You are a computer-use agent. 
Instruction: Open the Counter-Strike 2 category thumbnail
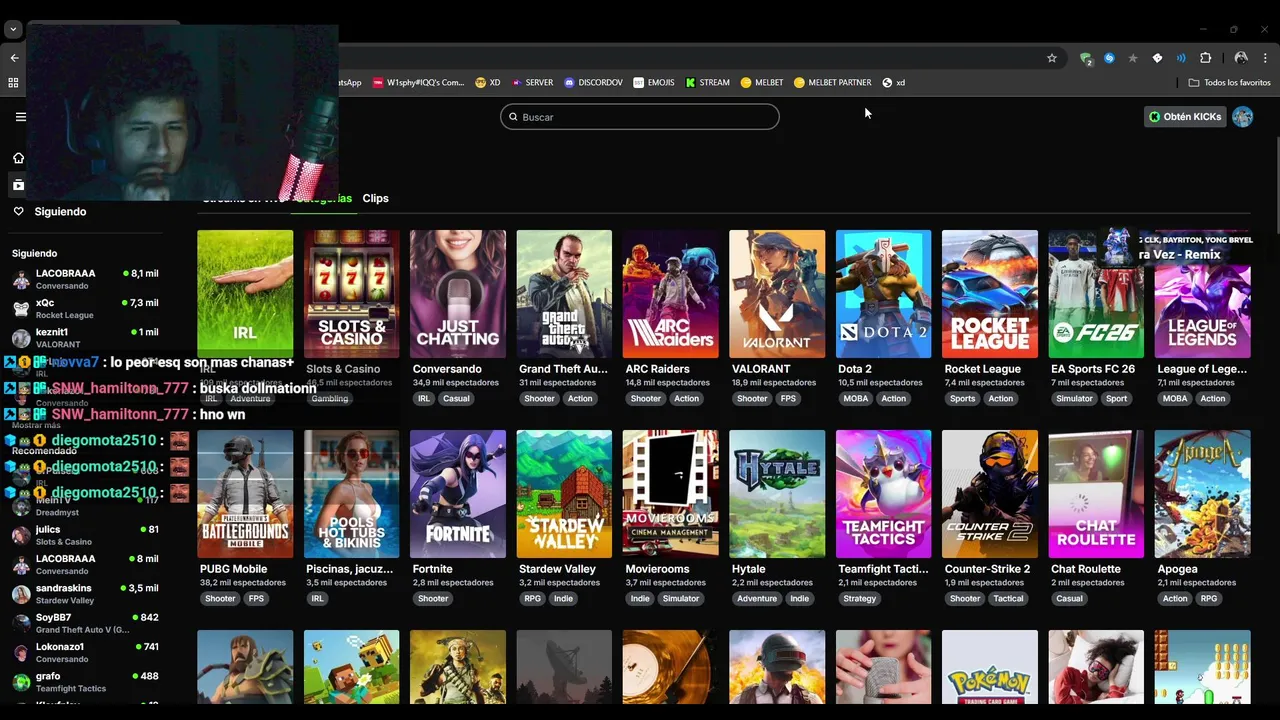click(990, 494)
